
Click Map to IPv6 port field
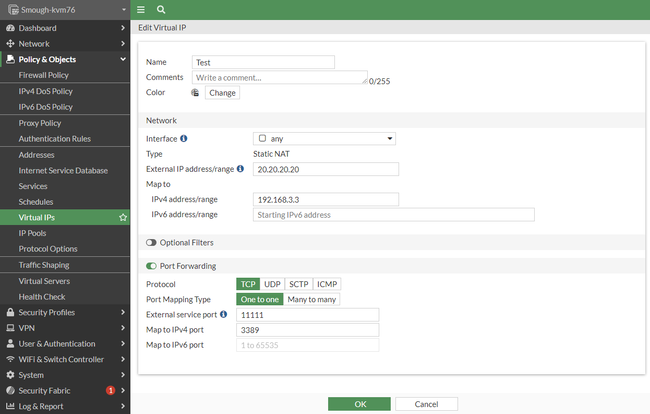[x=308, y=345]
